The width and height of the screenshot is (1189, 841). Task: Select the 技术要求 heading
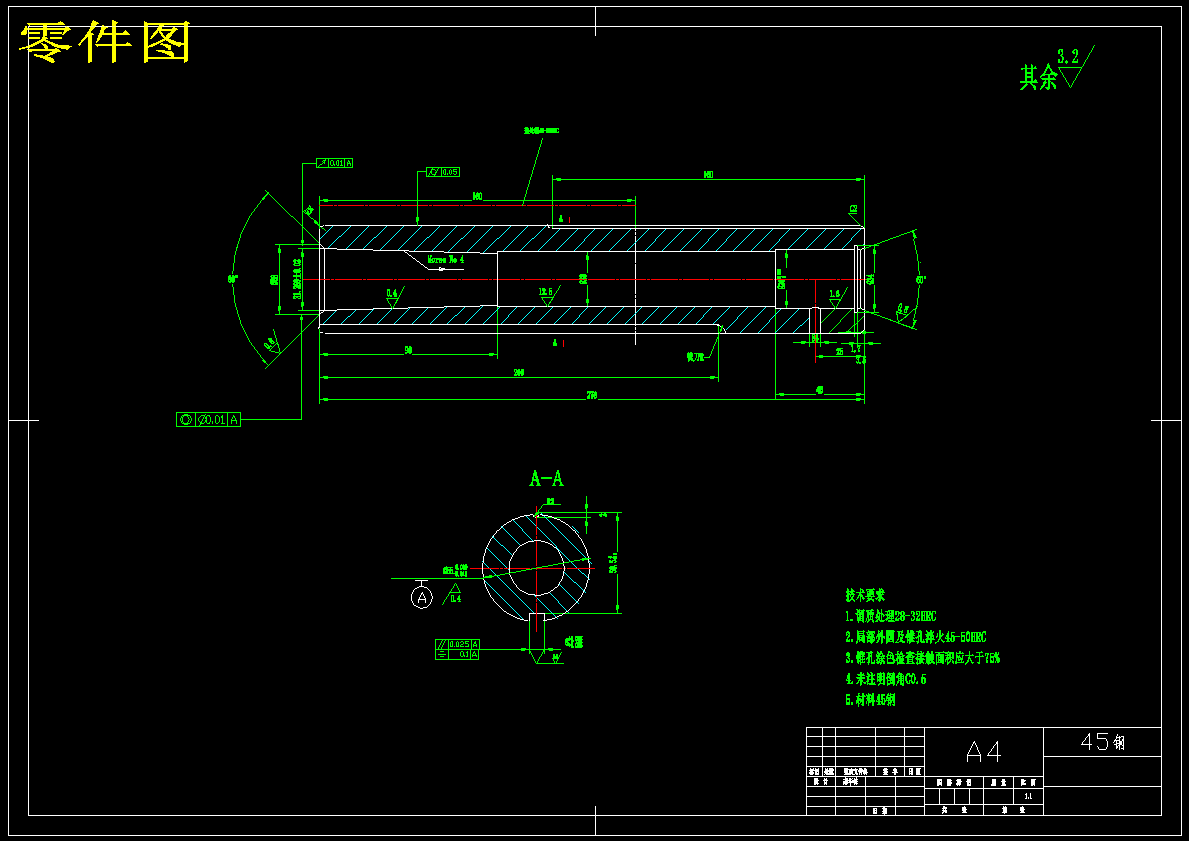pos(865,595)
